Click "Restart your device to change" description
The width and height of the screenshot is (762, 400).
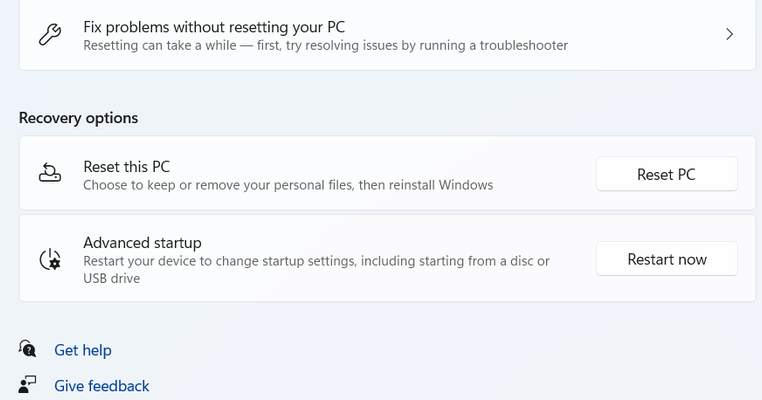tap(316, 261)
